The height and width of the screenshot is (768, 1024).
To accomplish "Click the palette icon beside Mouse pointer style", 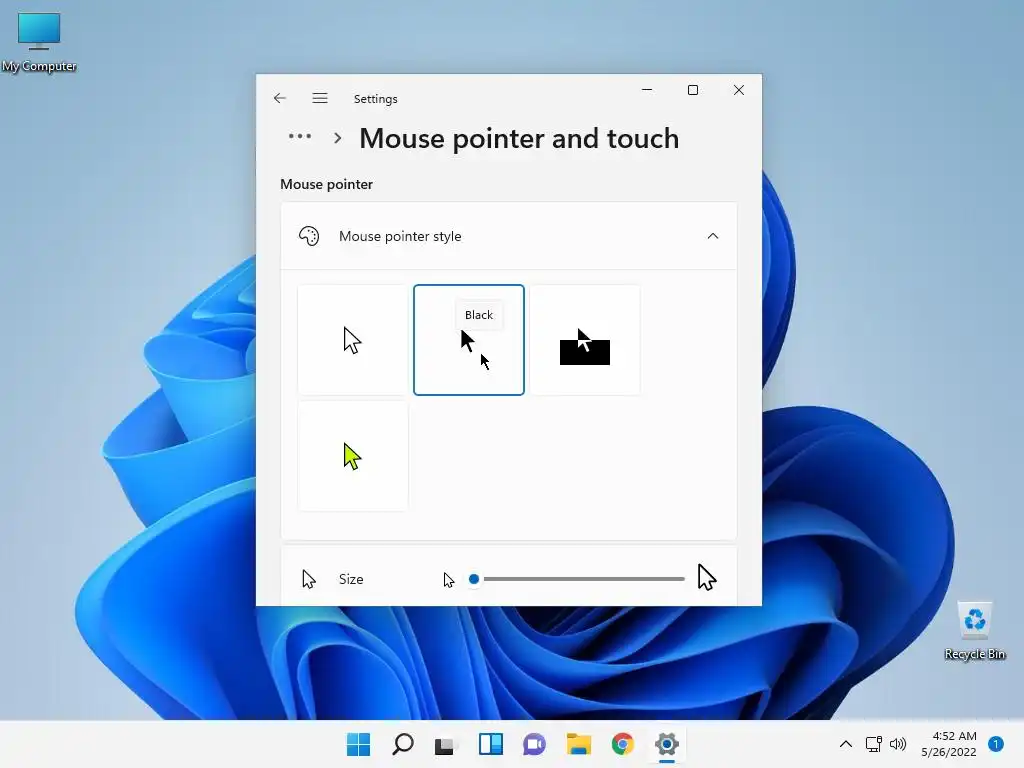I will (309, 236).
